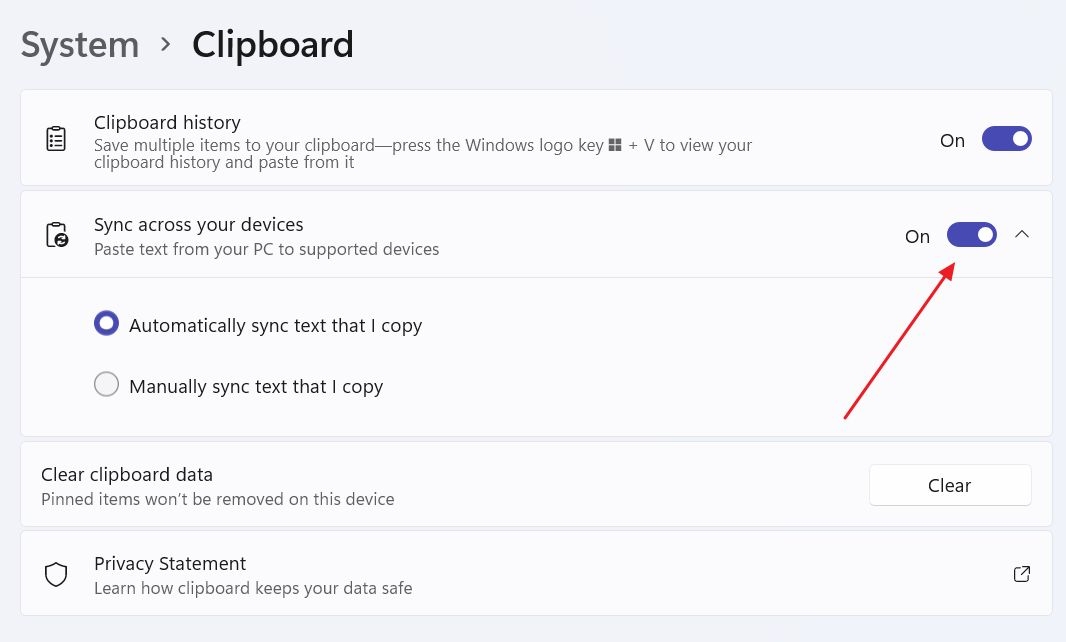Turn off Sync across your devices
Viewport: 1066px width, 642px height.
(x=971, y=234)
